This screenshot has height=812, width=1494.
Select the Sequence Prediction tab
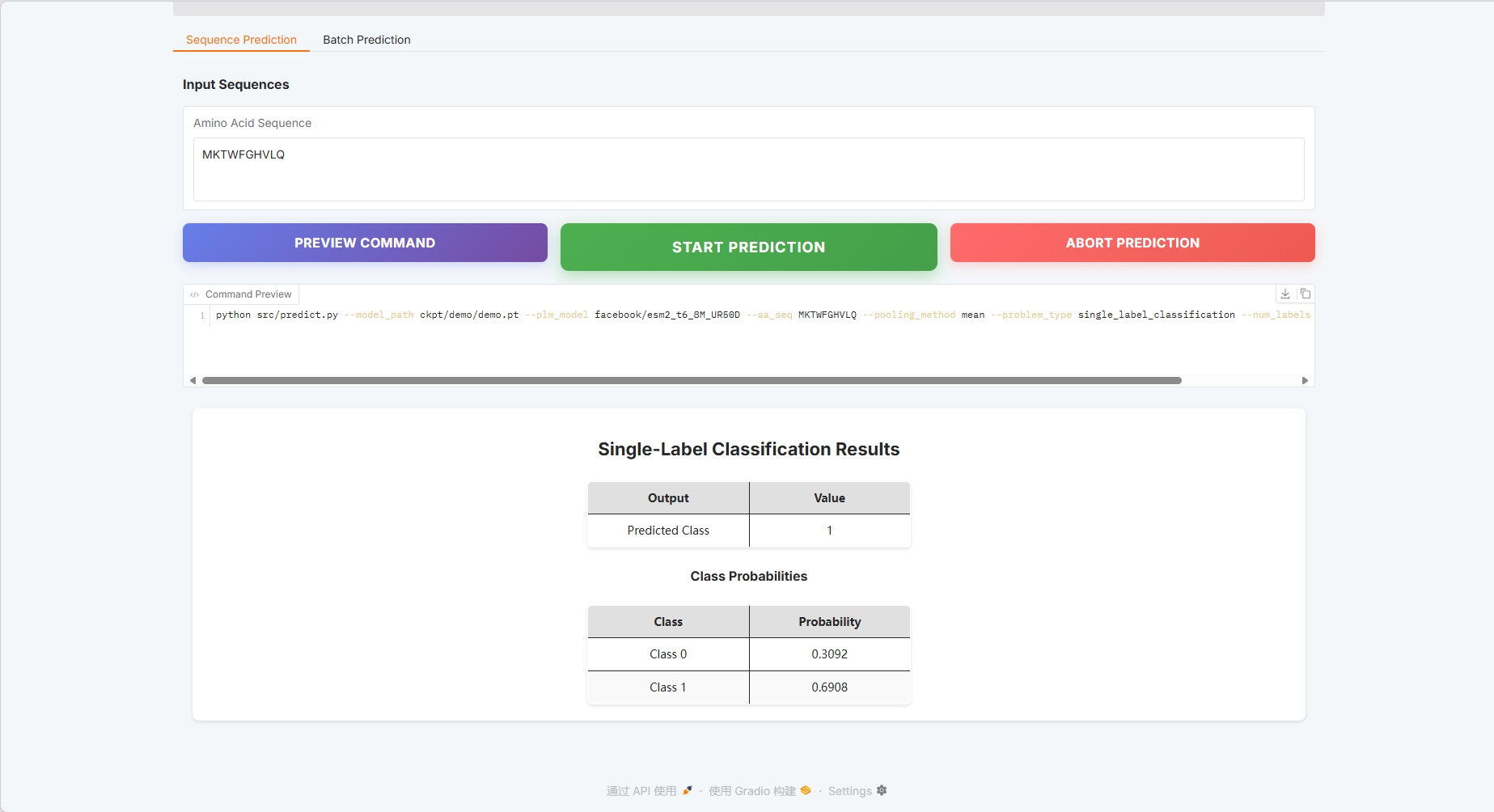click(241, 40)
